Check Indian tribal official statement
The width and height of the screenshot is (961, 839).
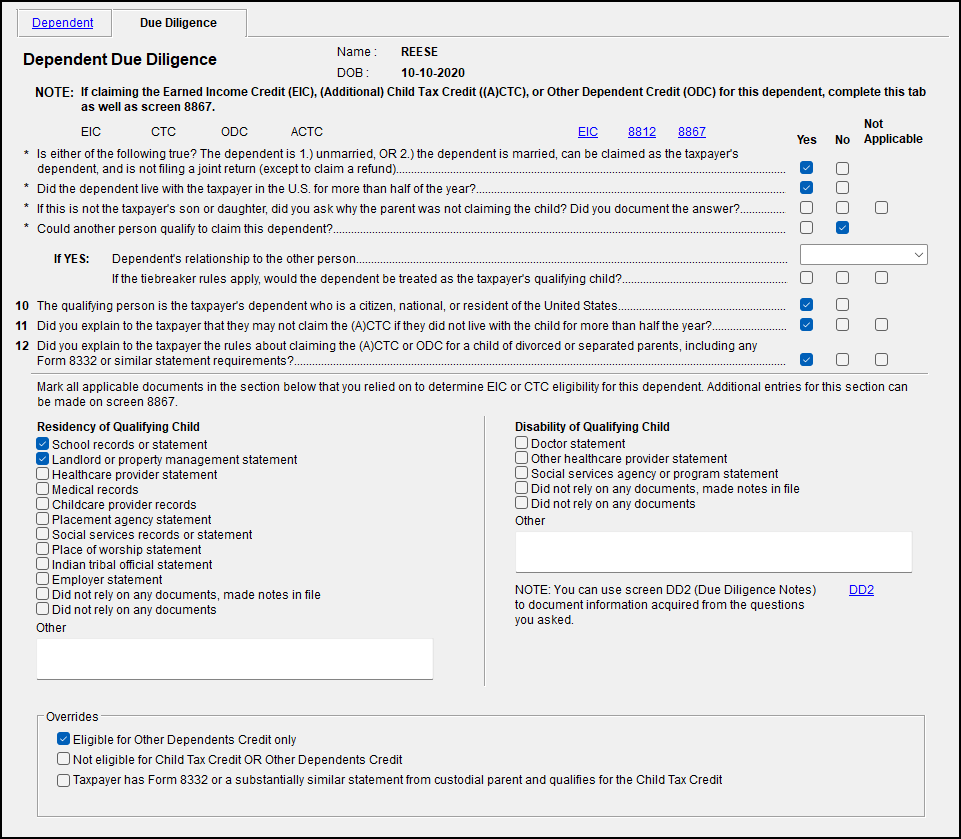click(x=42, y=564)
